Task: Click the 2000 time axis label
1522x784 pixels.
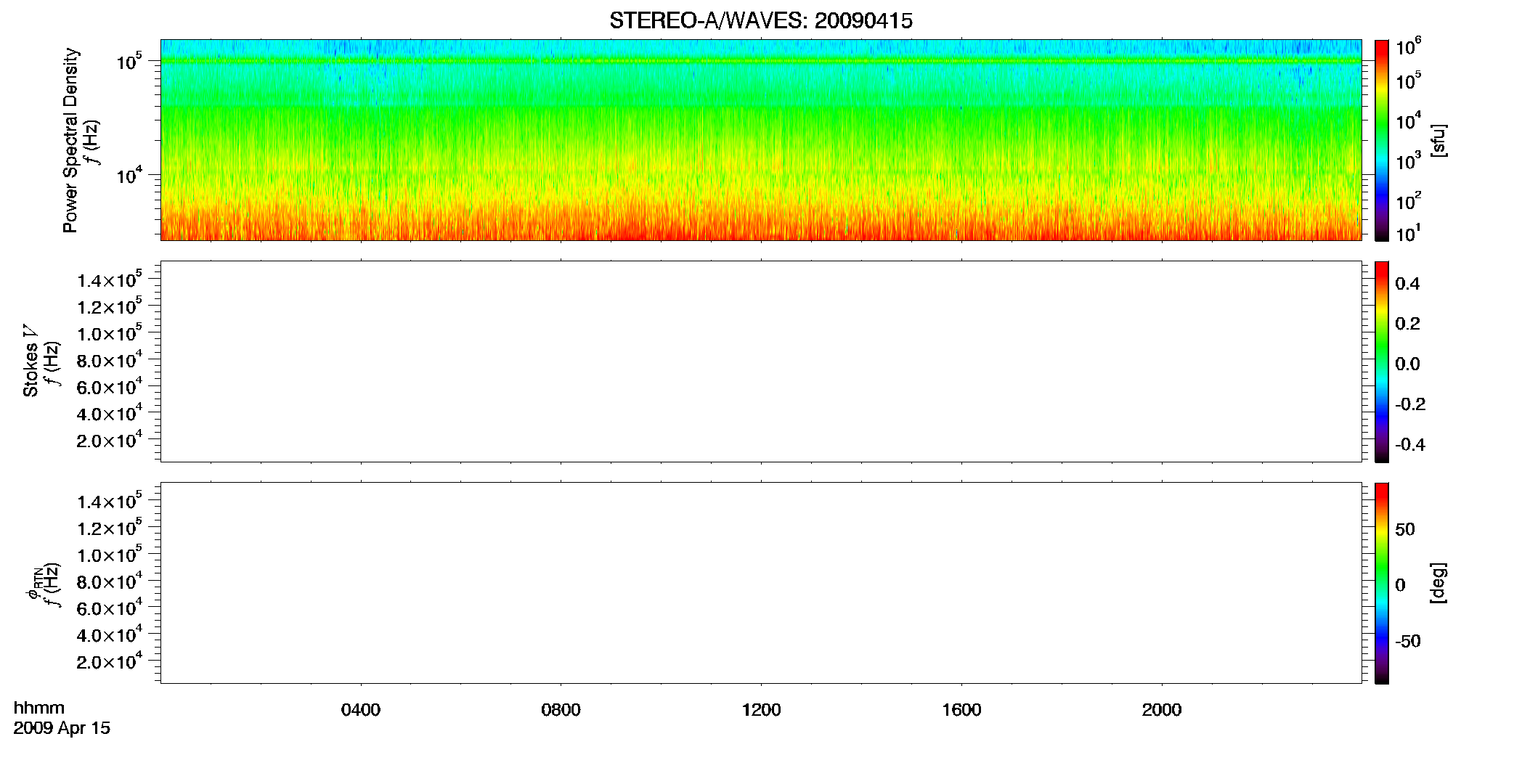Action: pos(1162,710)
